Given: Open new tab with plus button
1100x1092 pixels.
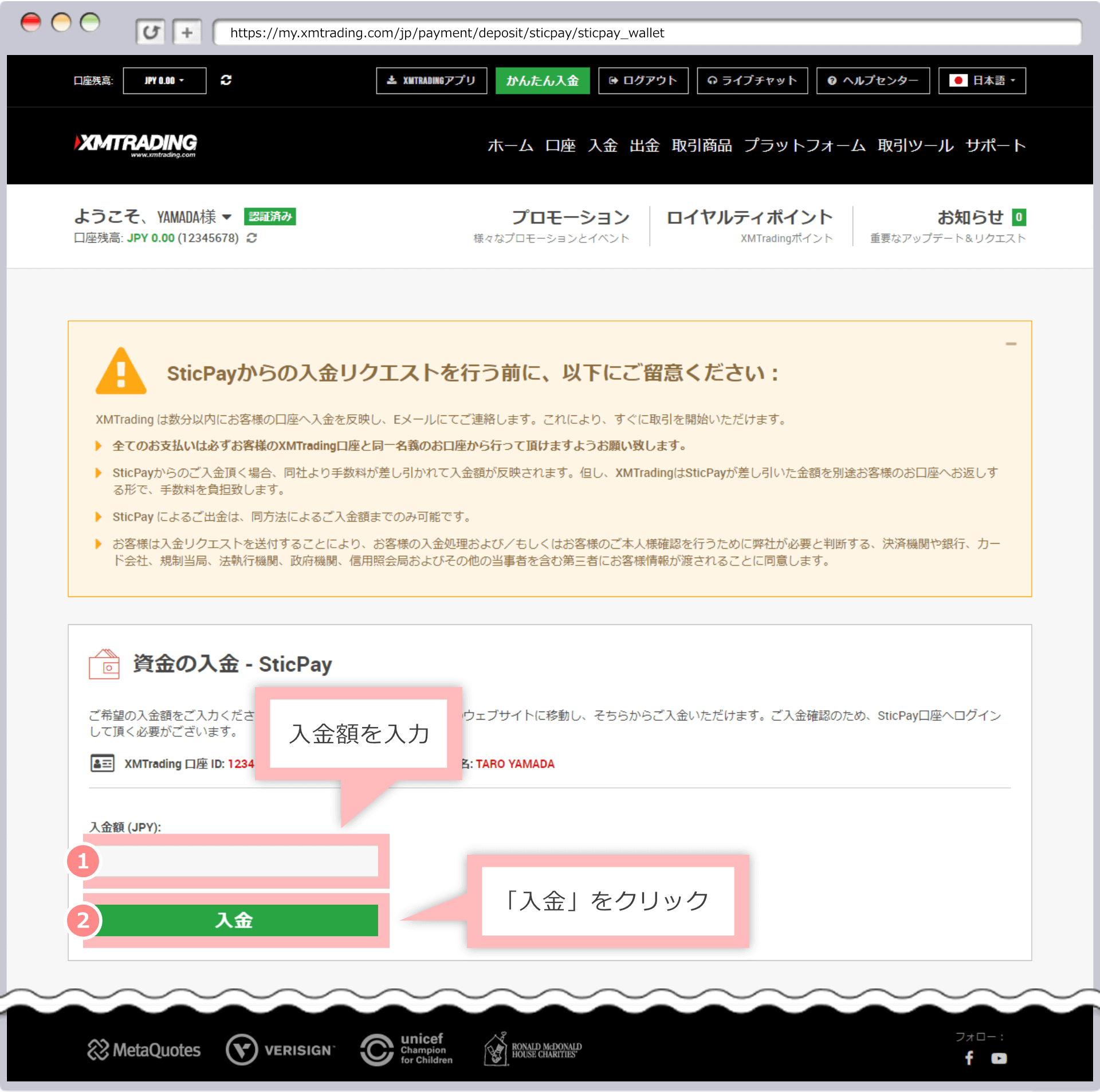Looking at the screenshot, I should [187, 32].
